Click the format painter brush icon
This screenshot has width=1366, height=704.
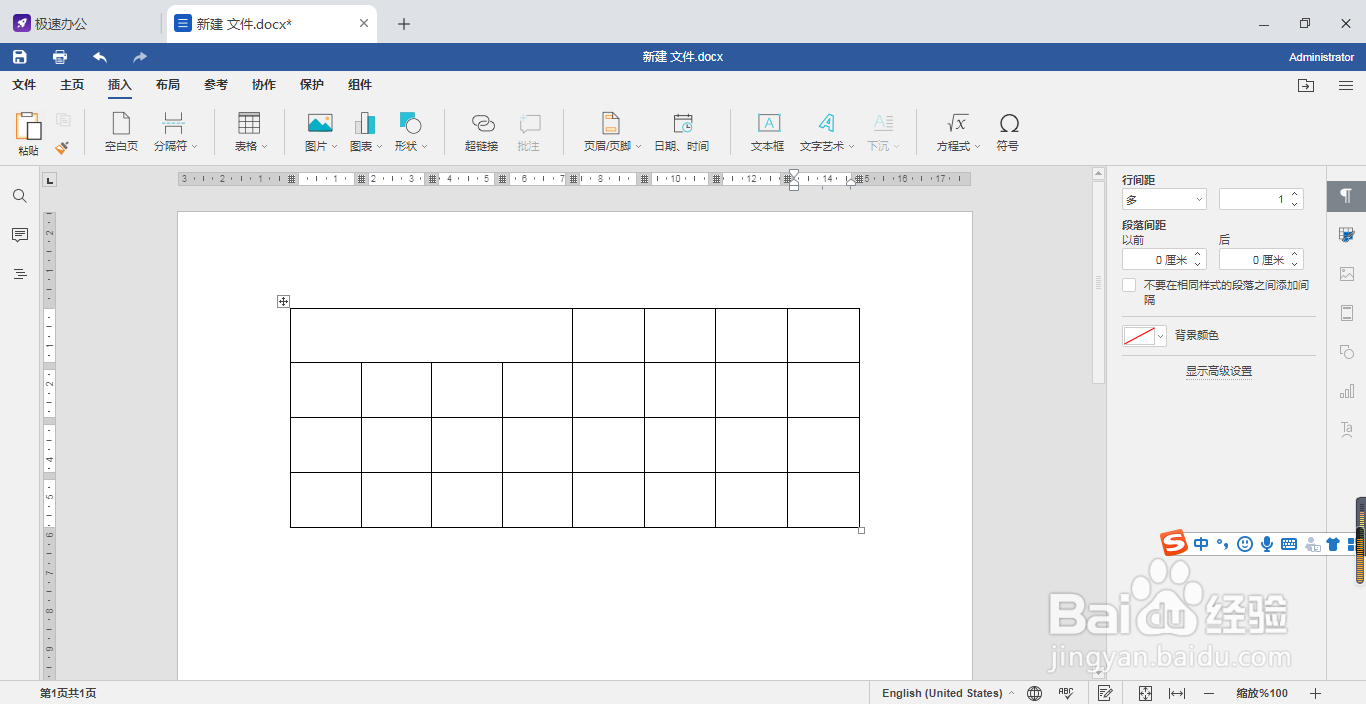[63, 147]
